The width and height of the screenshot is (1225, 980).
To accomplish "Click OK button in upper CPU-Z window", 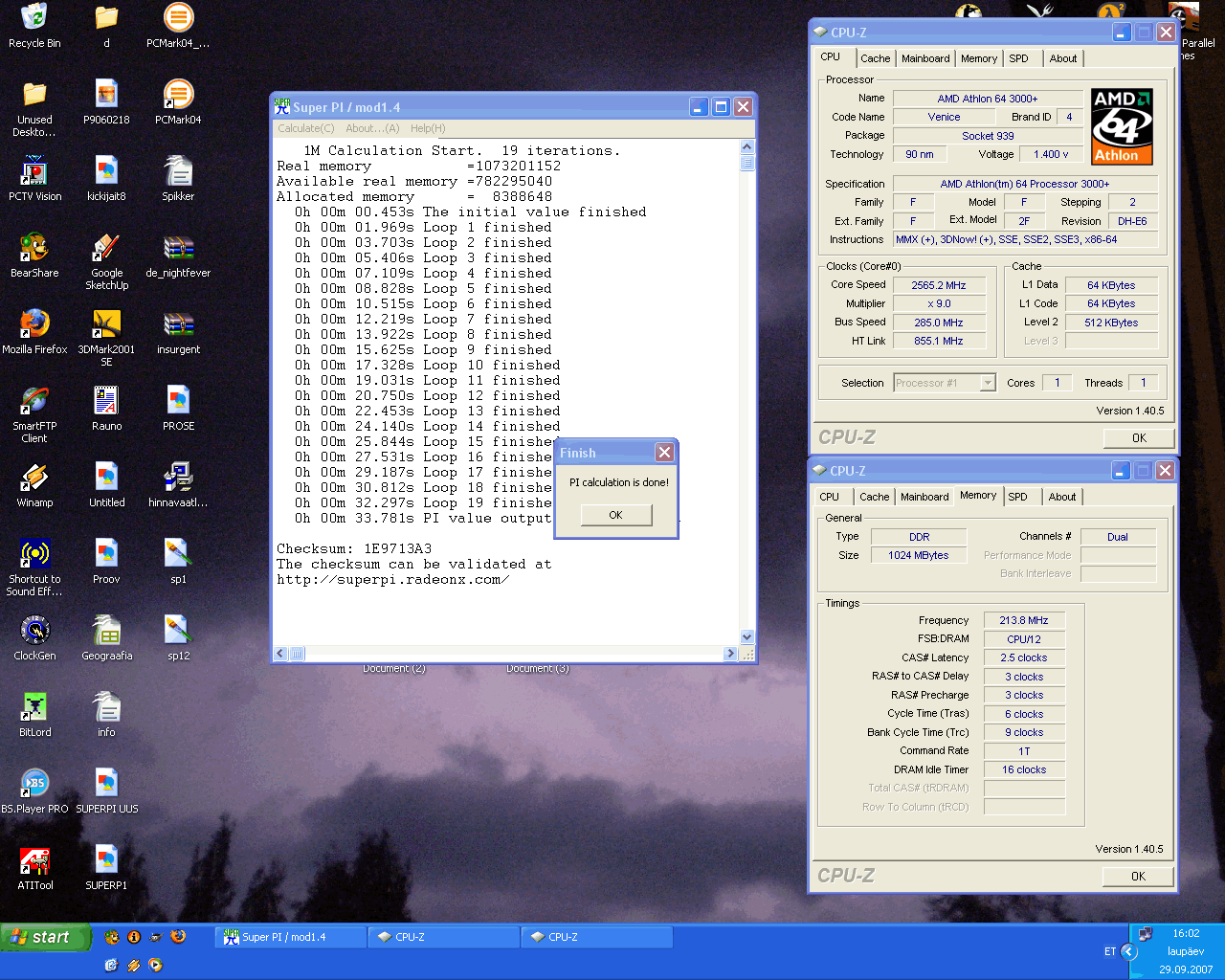I will (1138, 437).
